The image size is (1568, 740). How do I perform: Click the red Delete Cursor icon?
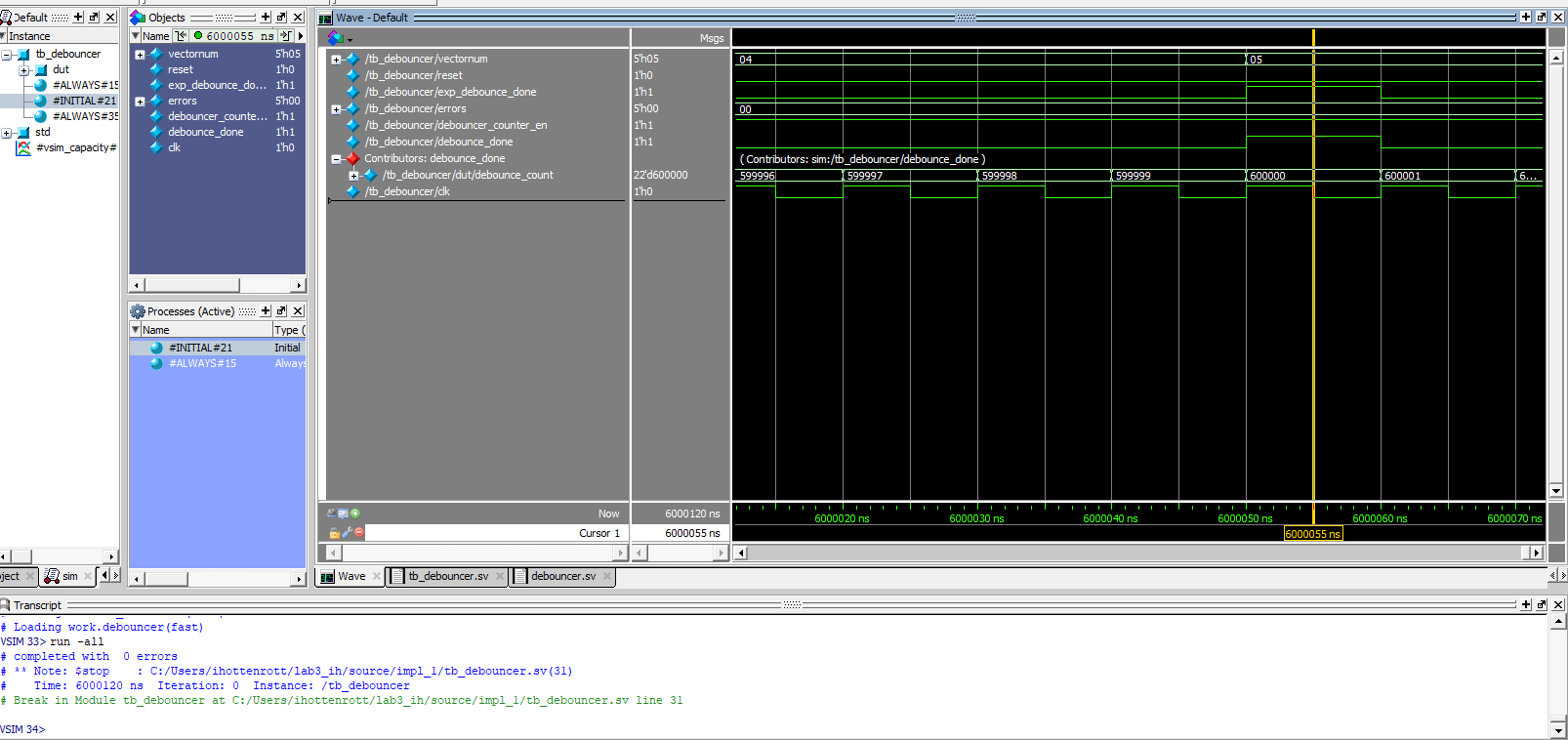(359, 533)
